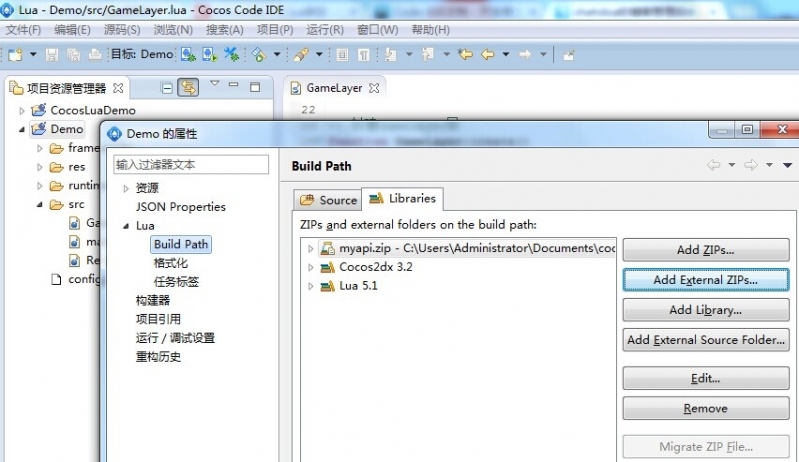Open the Previous Annotation dropdown arrow
This screenshot has width=799, height=462.
point(446,54)
